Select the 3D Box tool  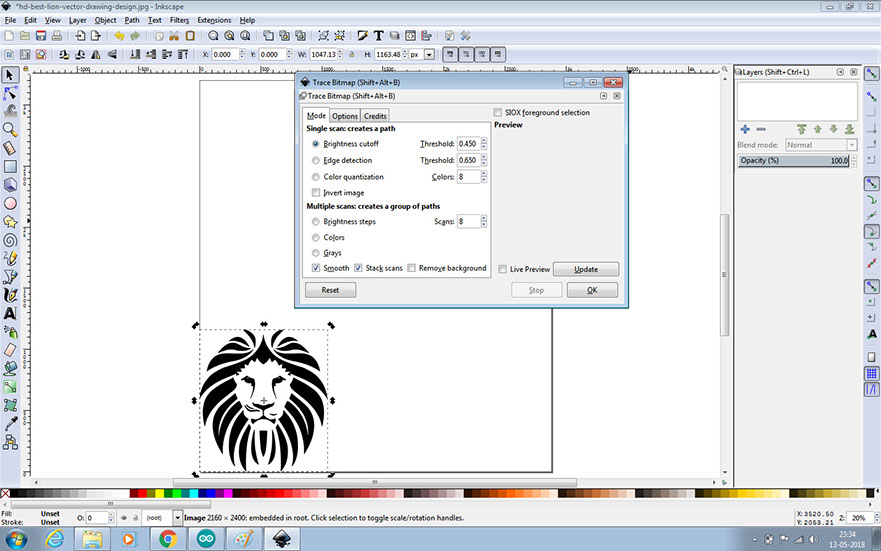click(x=10, y=185)
